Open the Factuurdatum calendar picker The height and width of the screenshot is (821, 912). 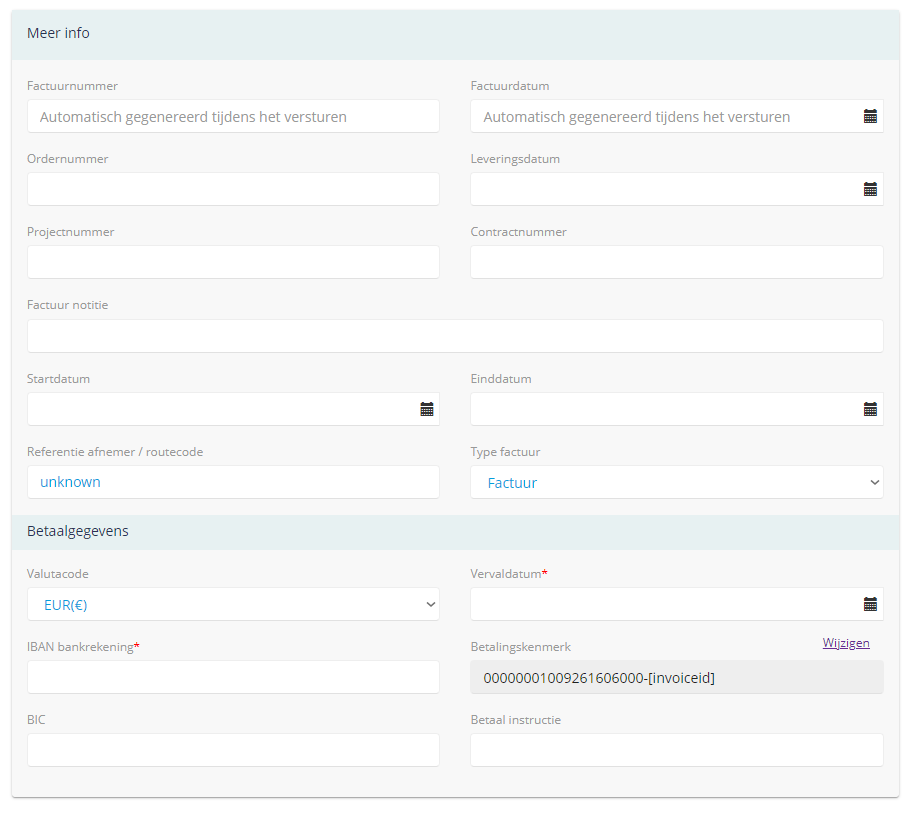tap(870, 116)
